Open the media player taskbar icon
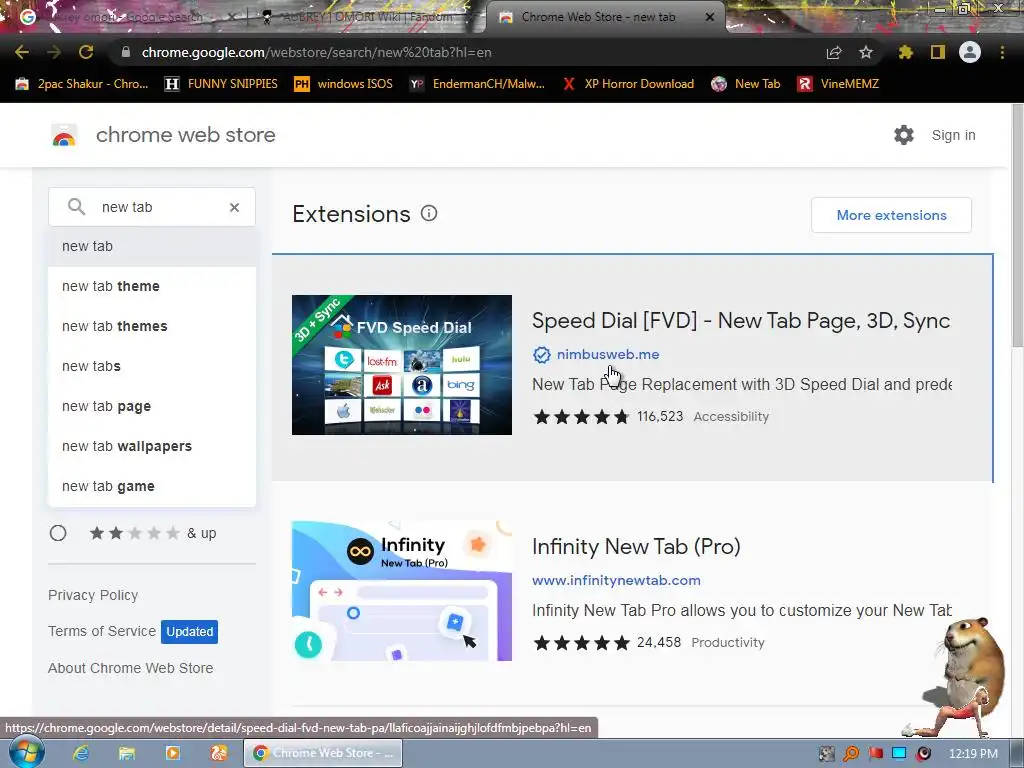The height and width of the screenshot is (768, 1024). pos(173,753)
